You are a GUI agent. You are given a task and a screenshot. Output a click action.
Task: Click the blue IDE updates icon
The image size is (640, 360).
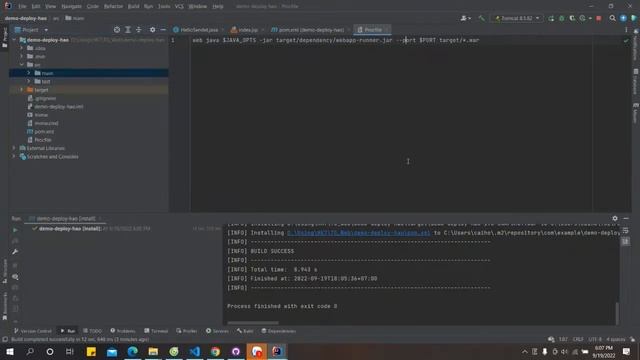click(x=623, y=18)
